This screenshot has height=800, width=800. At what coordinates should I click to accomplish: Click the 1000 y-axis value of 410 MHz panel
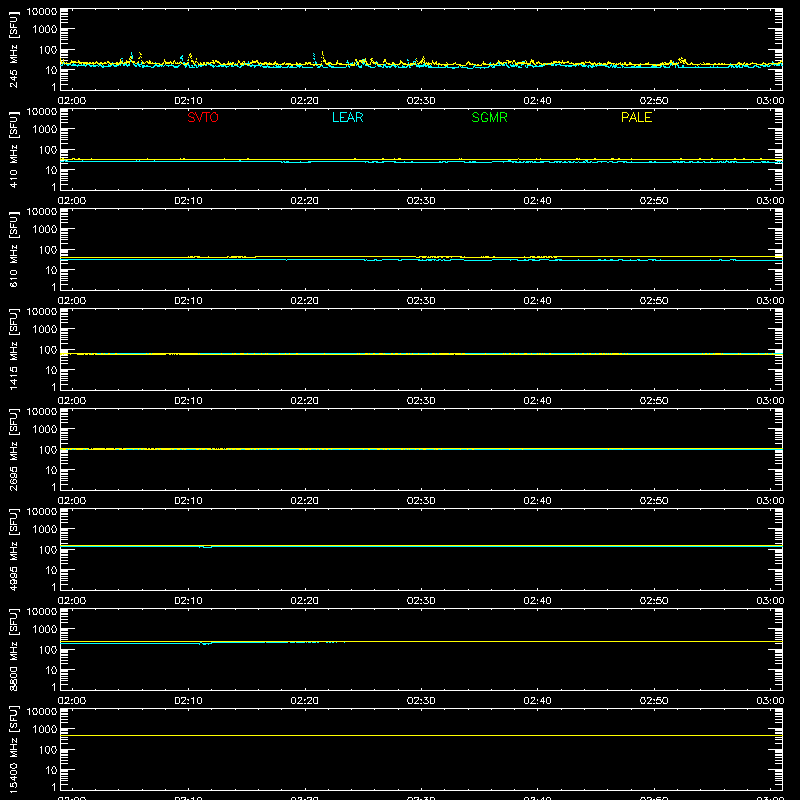click(x=45, y=129)
